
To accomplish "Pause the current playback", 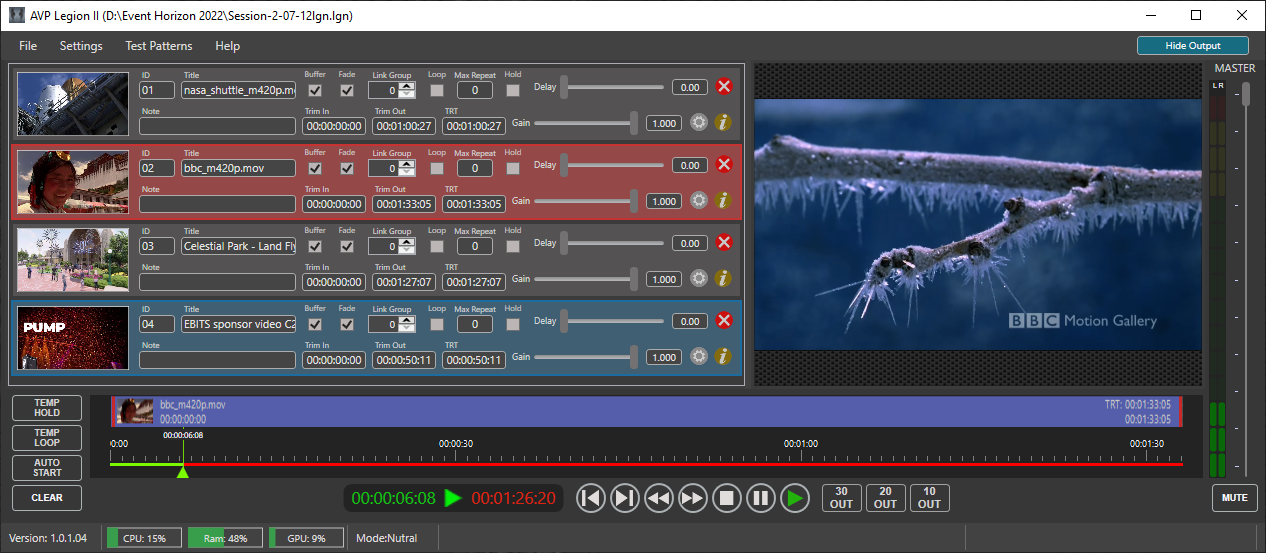I will tap(760, 498).
